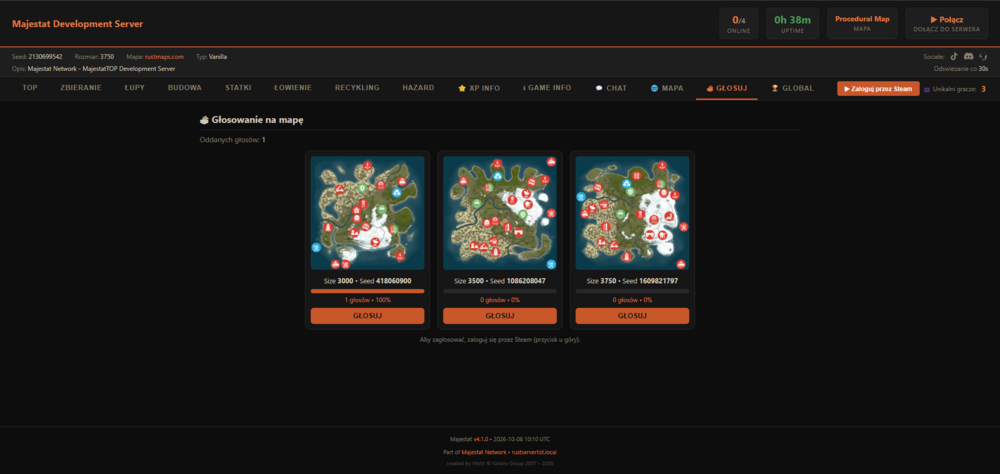Screen dimensions: 1000x474
Task: Select the GŁOSUJ tab
Action: pos(726,88)
